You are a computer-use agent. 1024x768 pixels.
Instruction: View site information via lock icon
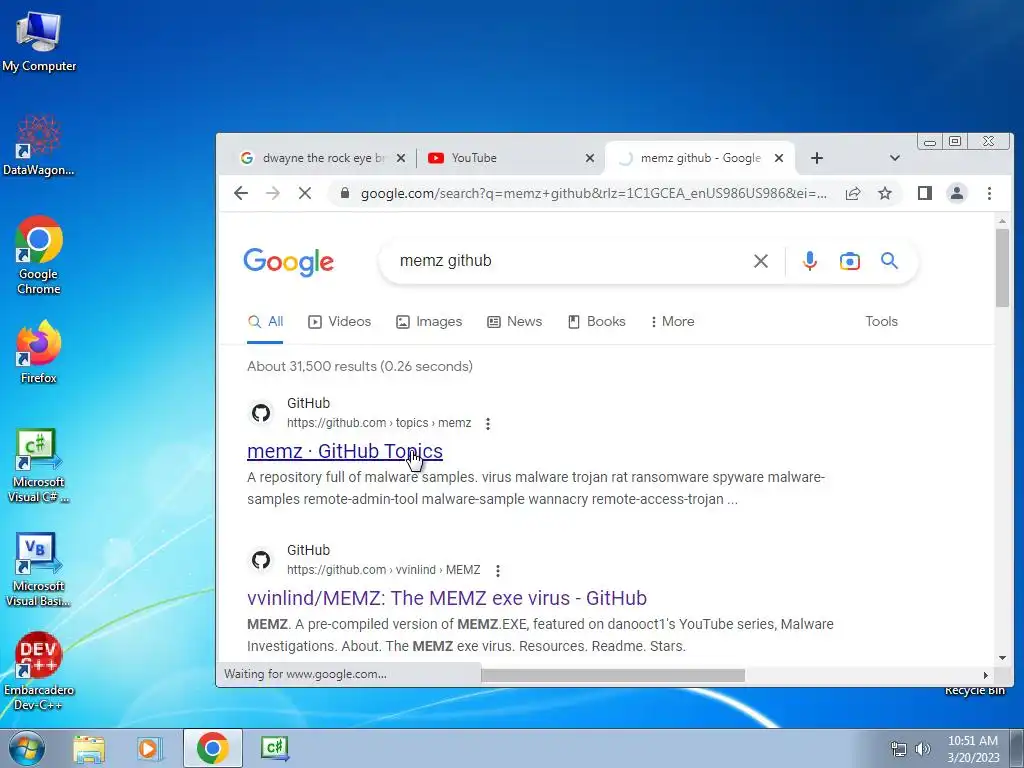(345, 193)
